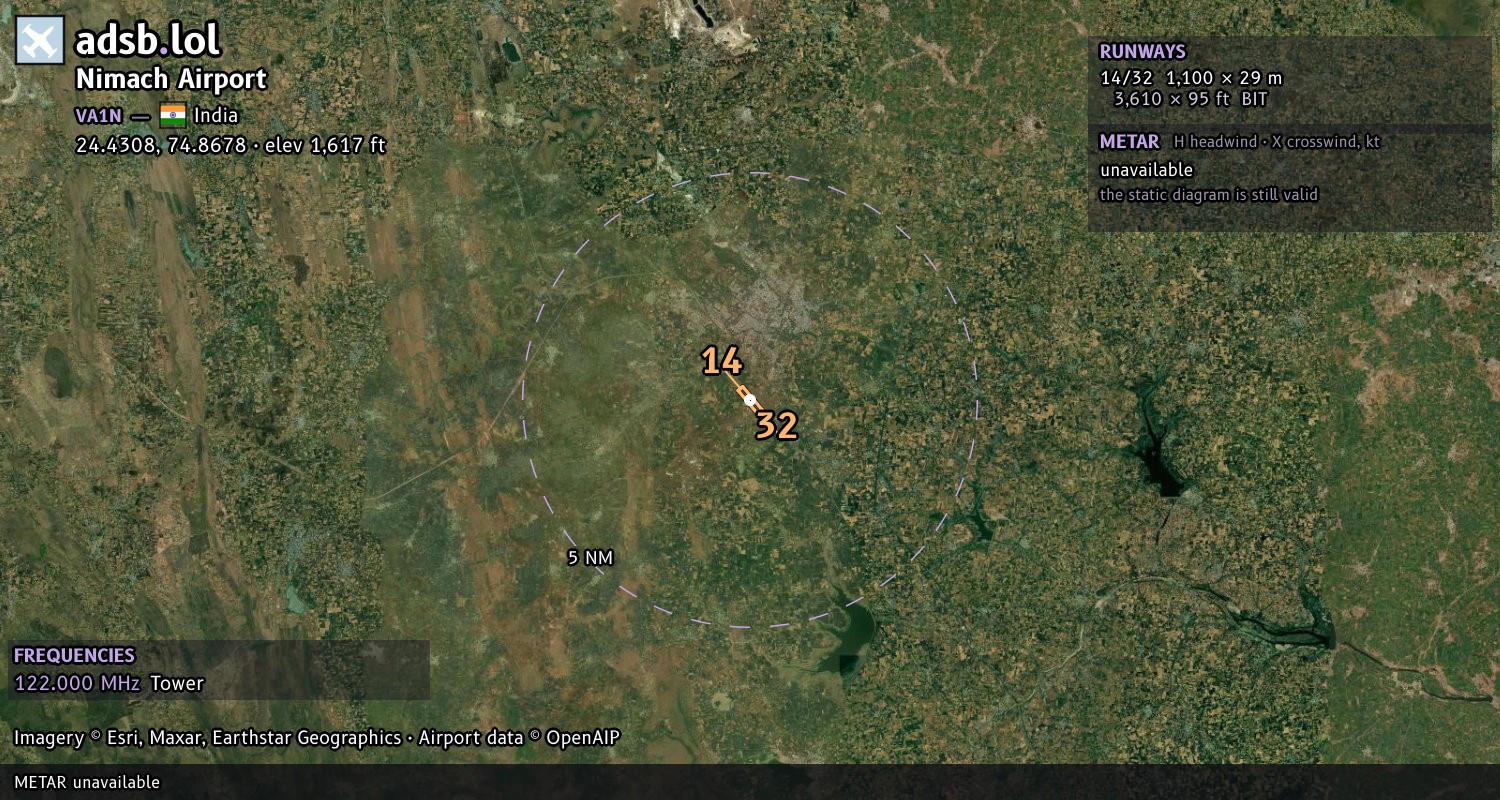Click the Tower frequency label
The image size is (1500, 800).
[177, 684]
